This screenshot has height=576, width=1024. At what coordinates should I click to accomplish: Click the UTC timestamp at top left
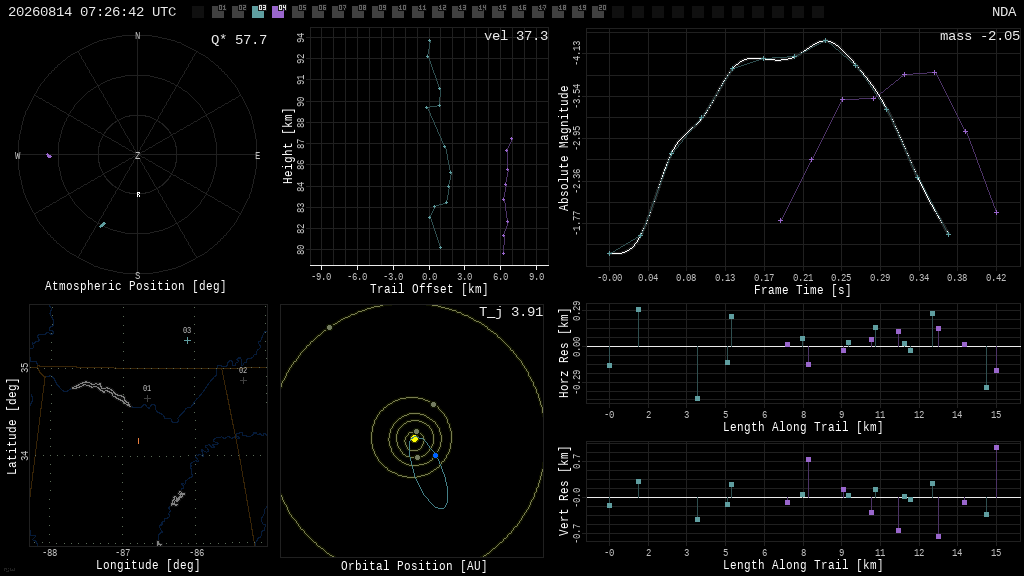pos(92,12)
